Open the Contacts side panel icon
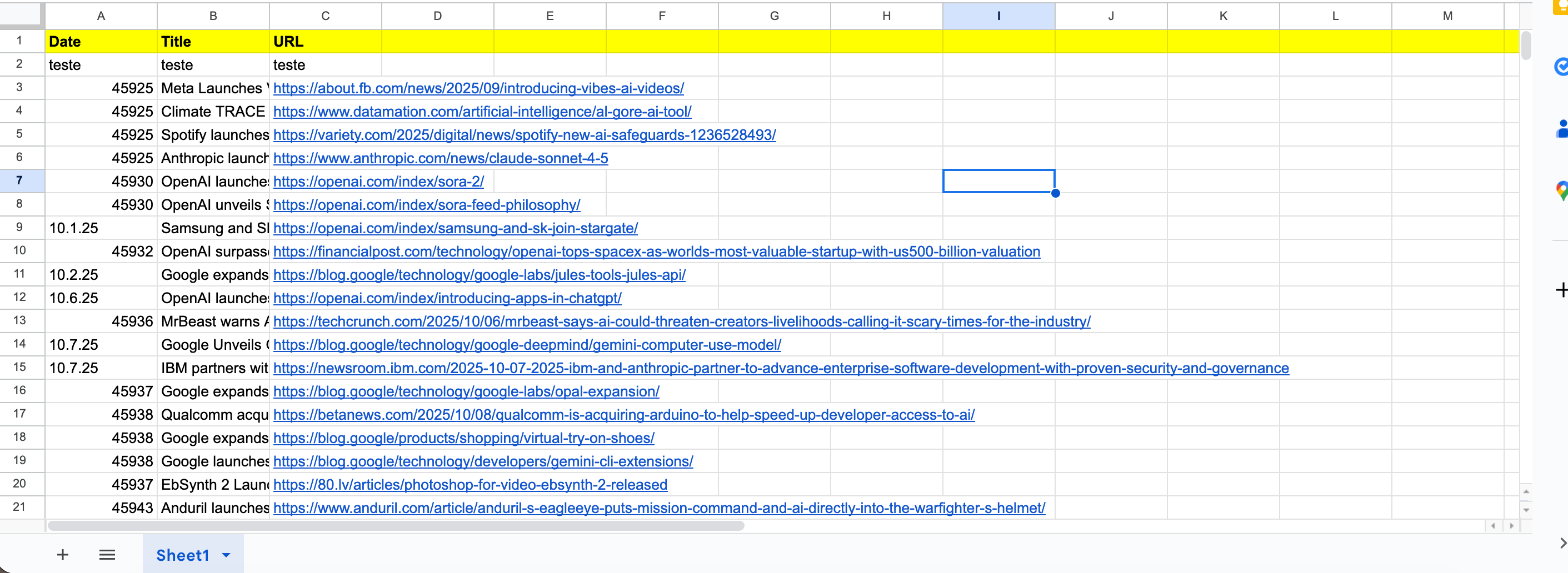The width and height of the screenshot is (1568, 573). (1561, 129)
